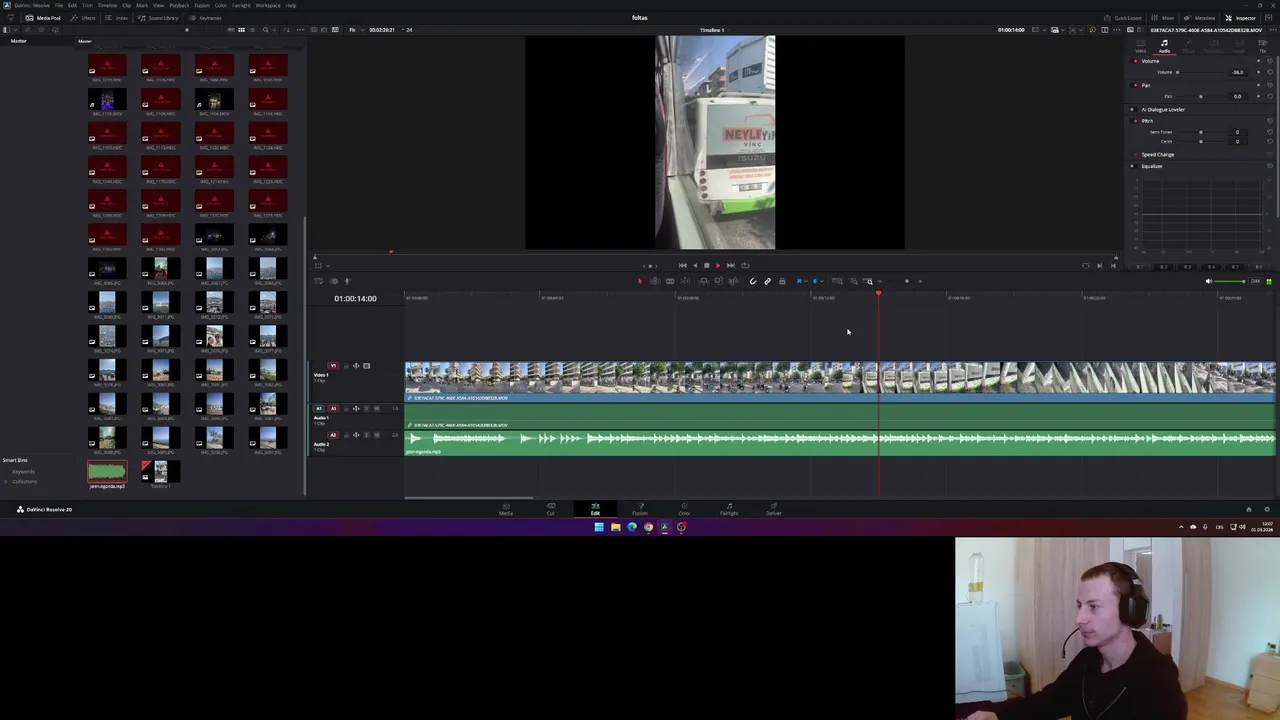This screenshot has height=720, width=1280.
Task: Search the media pool
Action: coord(266,29)
